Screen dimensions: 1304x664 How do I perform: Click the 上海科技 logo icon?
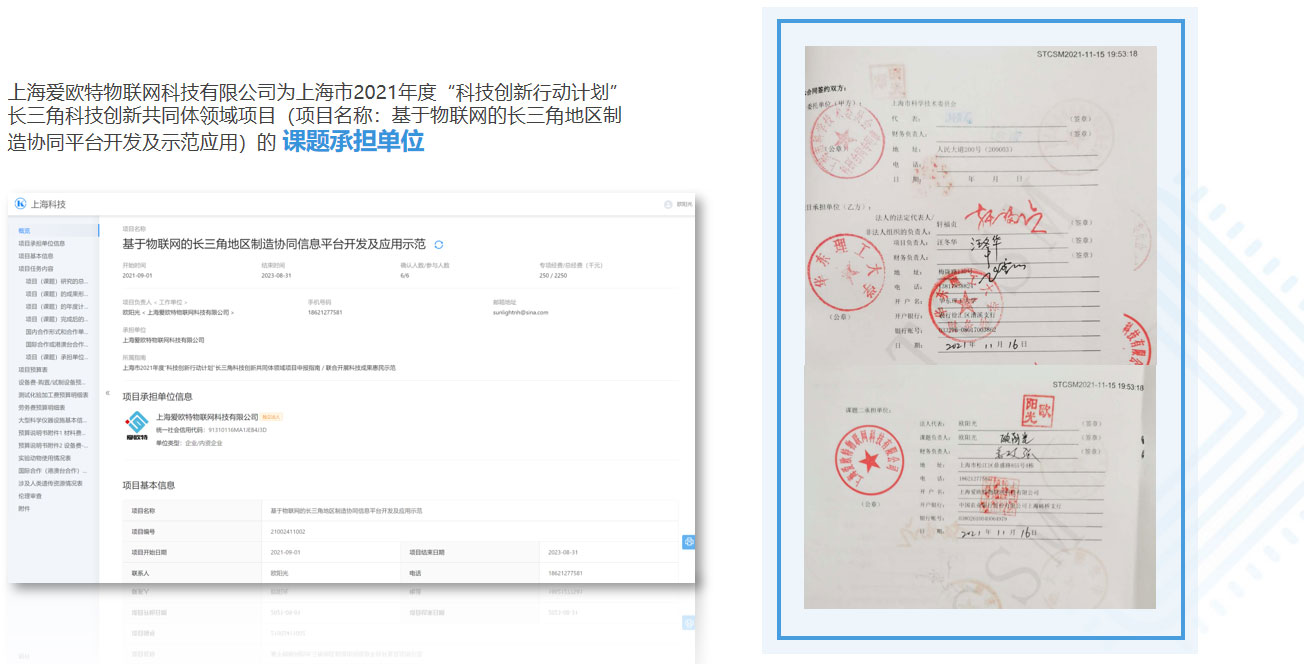(x=20, y=204)
